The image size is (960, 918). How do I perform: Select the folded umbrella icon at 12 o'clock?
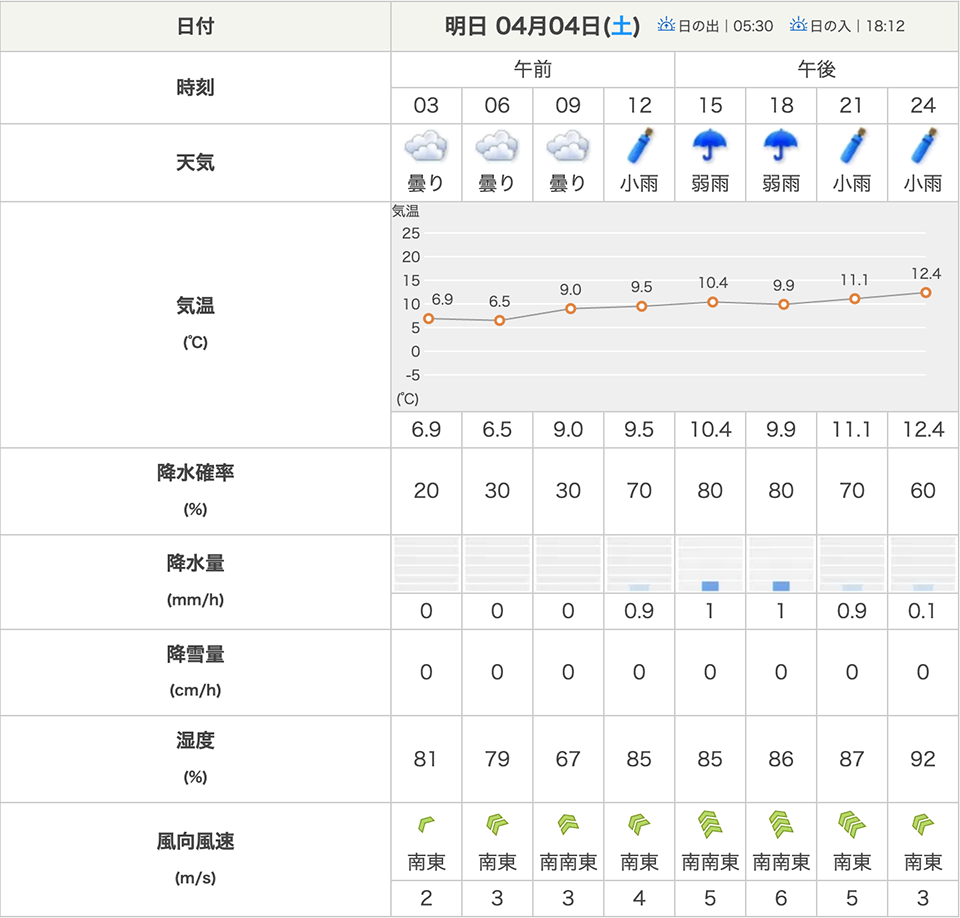coord(639,147)
